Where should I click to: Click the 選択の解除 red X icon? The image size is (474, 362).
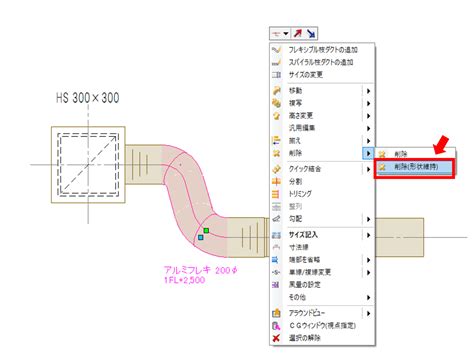(x=276, y=338)
